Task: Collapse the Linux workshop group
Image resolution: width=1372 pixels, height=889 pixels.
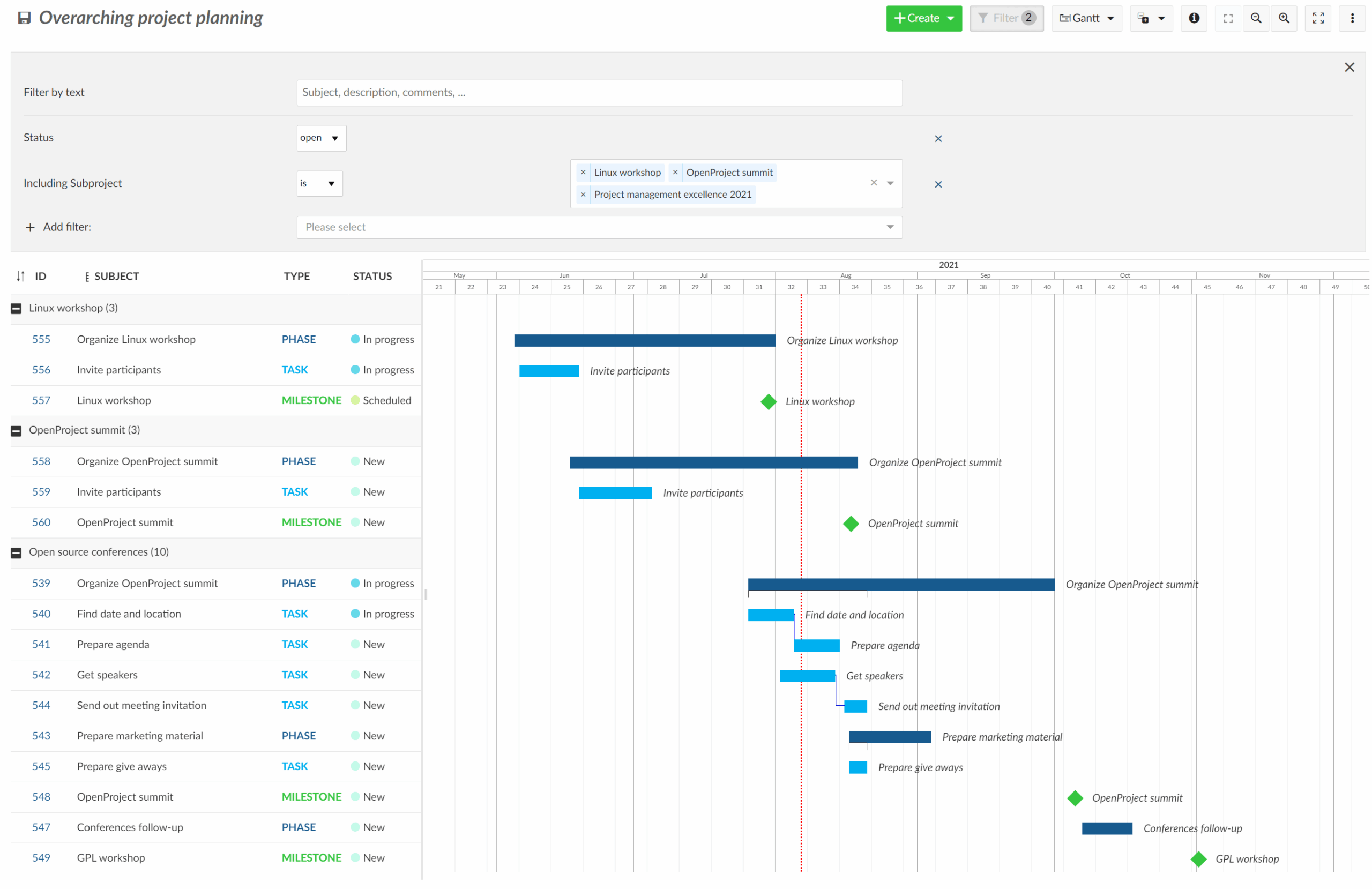Action: tap(15, 308)
